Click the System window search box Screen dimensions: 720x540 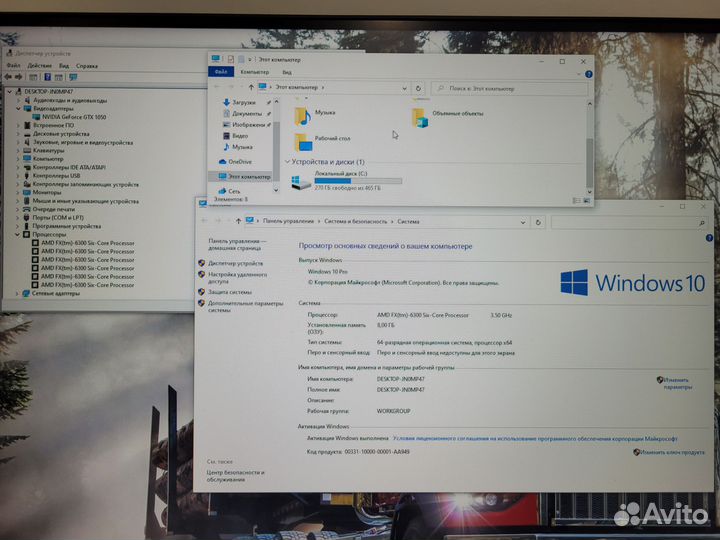click(630, 223)
